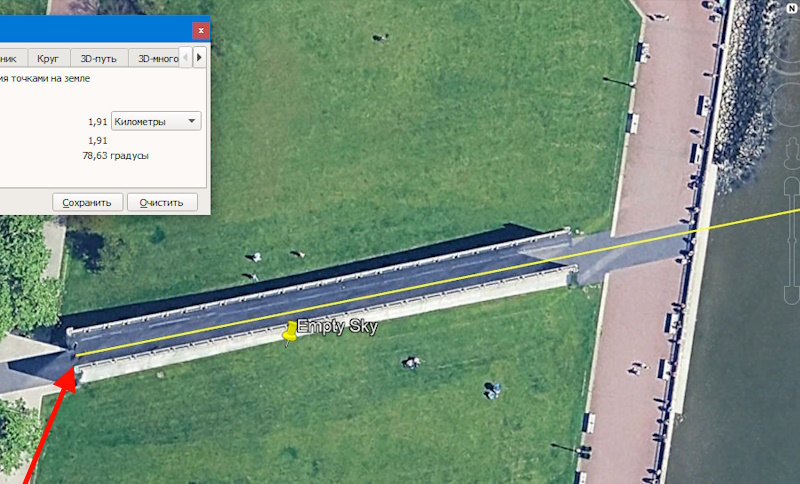Click the Сохранить button
Screen dimensions: 800x484
[x=87, y=202]
